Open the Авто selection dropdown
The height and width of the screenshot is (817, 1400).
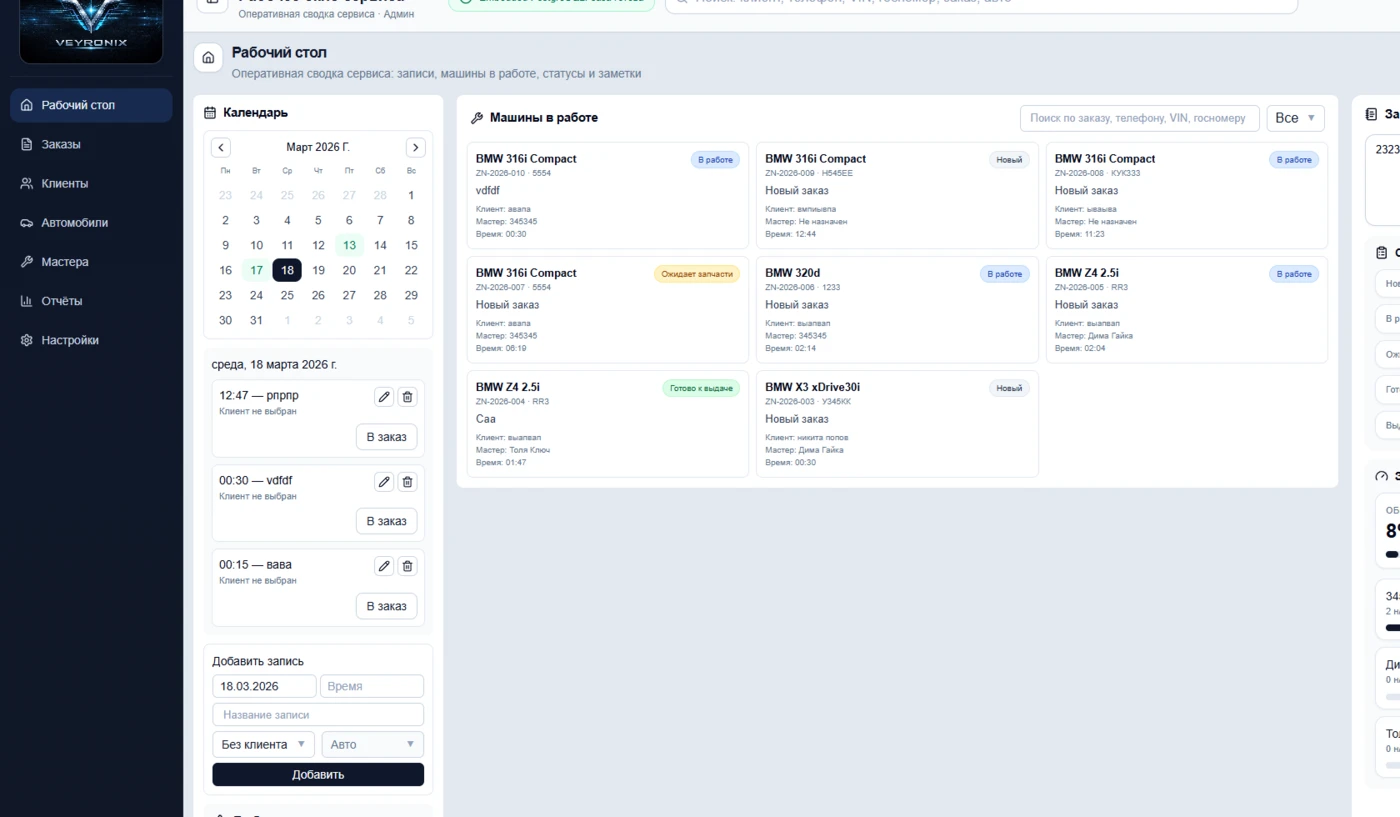pyautogui.click(x=371, y=744)
